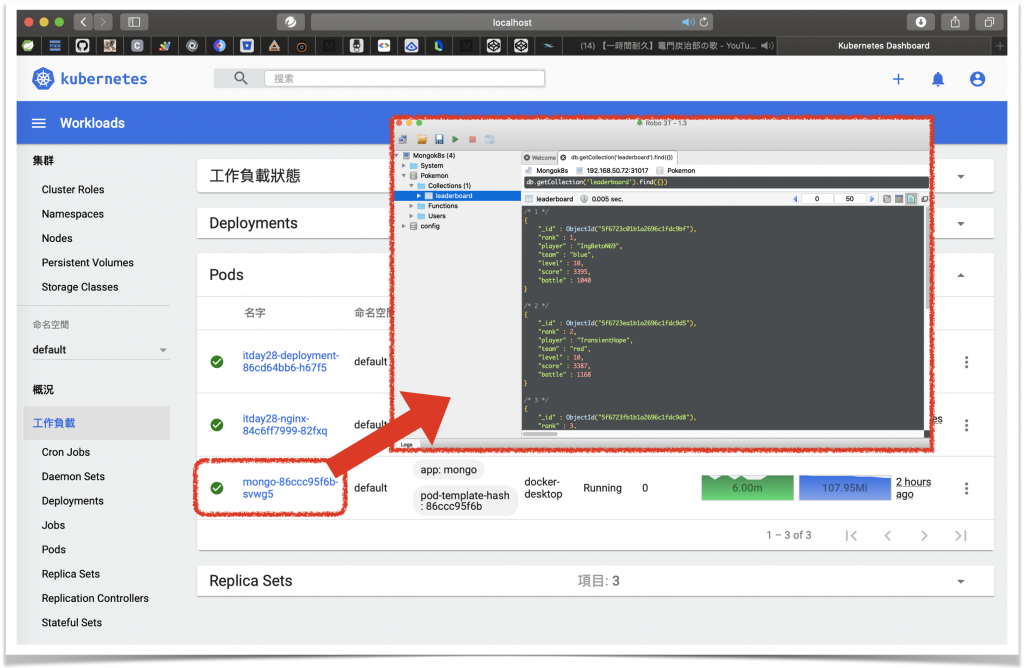Click the tree view mode icon in Robo 3T results
The height and width of the screenshot is (668, 1024).
coord(887,199)
